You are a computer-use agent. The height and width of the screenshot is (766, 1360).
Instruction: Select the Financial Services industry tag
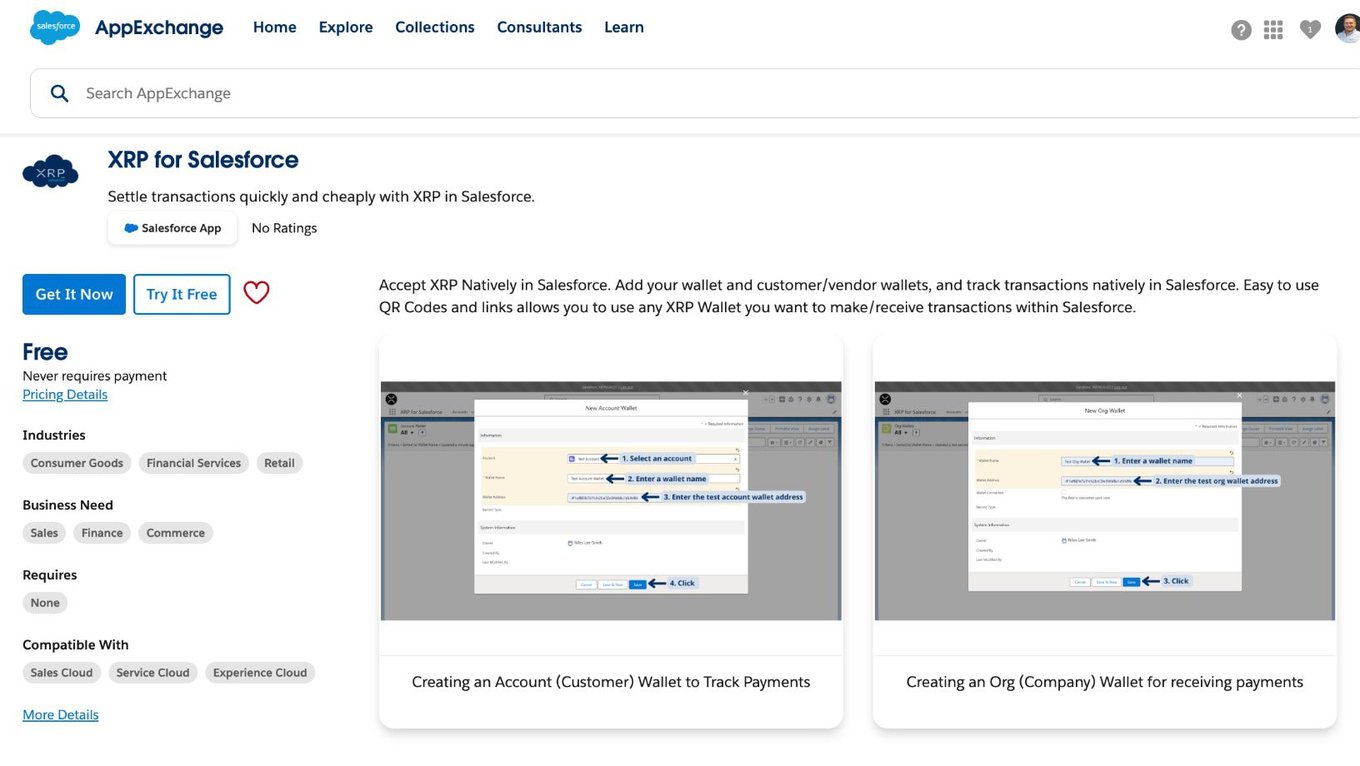(194, 463)
